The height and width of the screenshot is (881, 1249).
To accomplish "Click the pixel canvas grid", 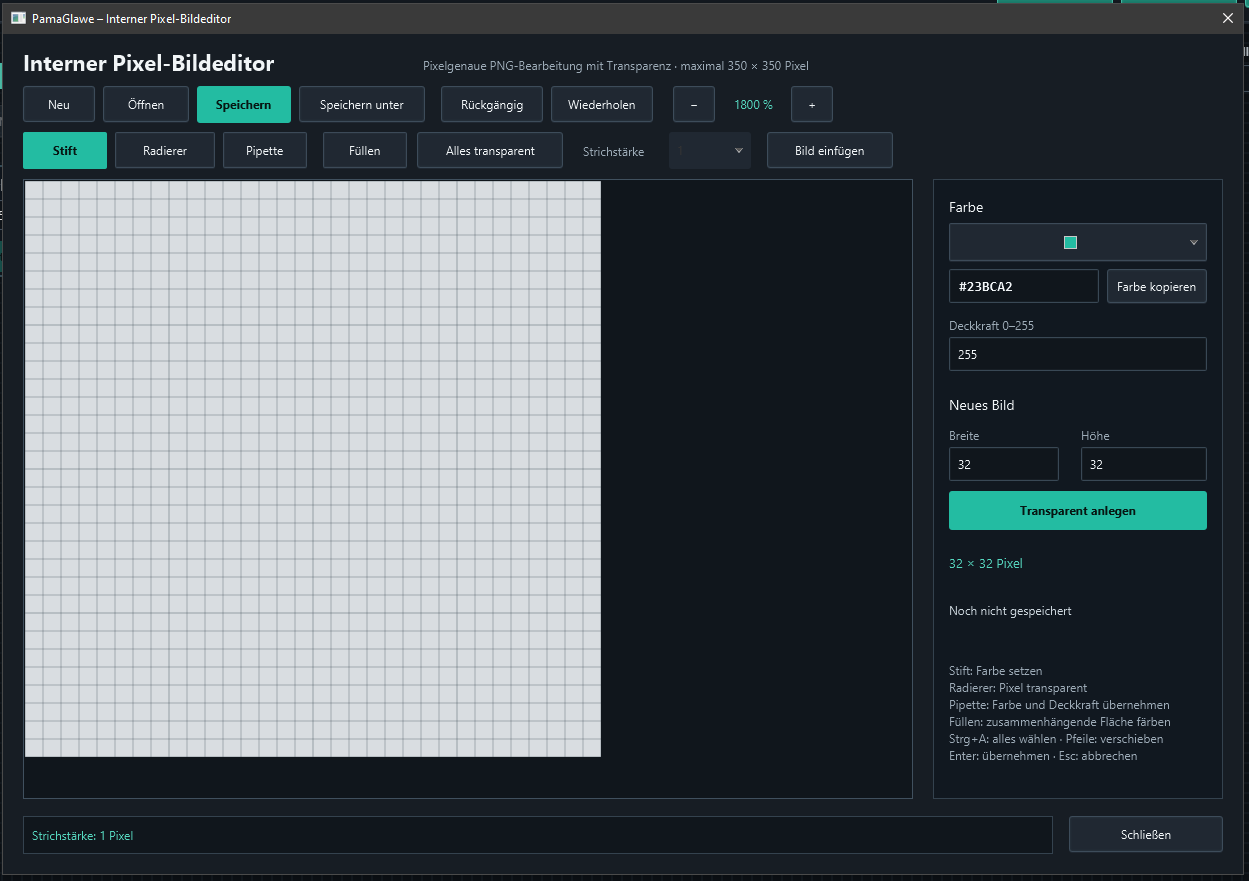I will pyautogui.click(x=312, y=469).
